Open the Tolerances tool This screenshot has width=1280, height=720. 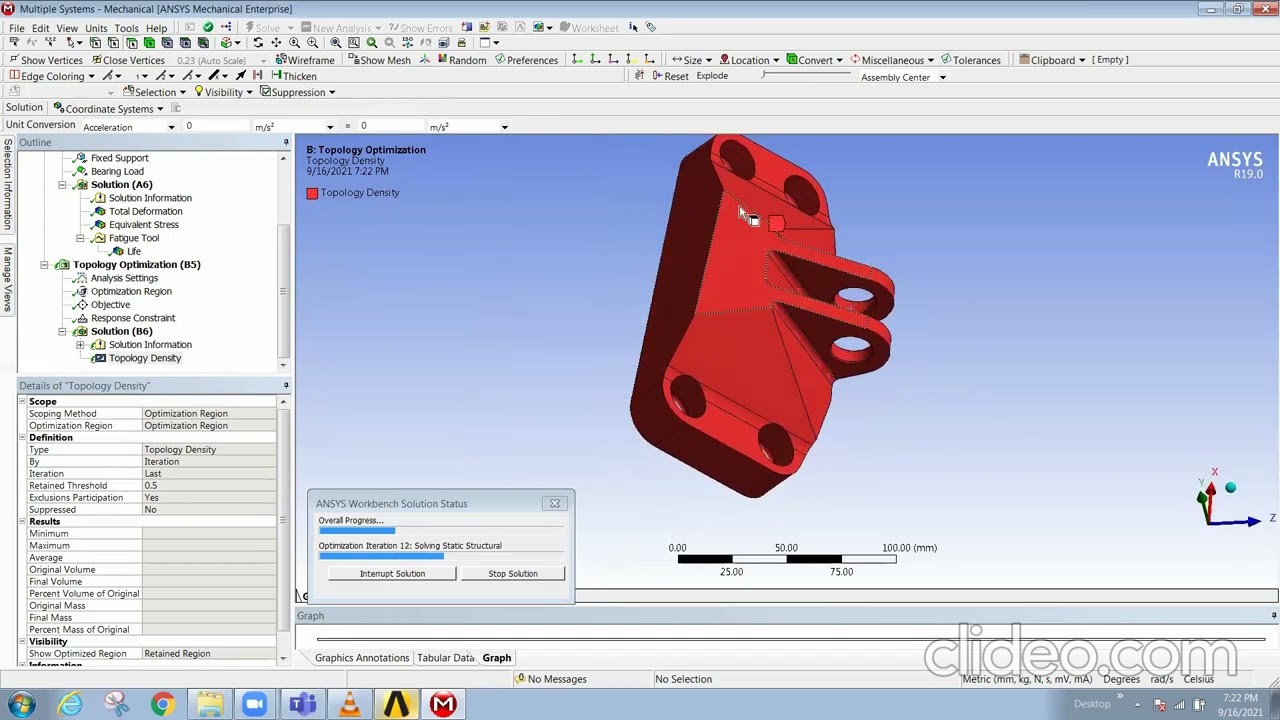point(970,60)
